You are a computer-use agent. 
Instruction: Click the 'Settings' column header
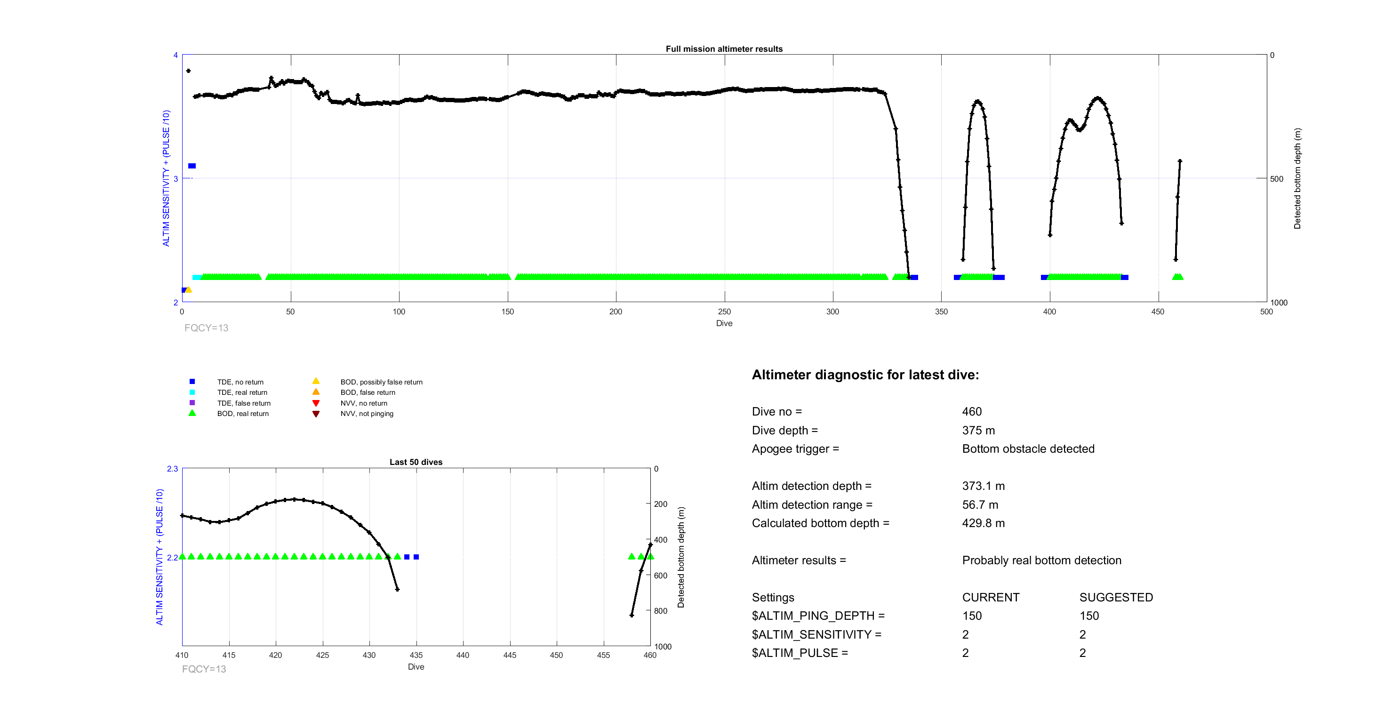pyautogui.click(x=773, y=598)
